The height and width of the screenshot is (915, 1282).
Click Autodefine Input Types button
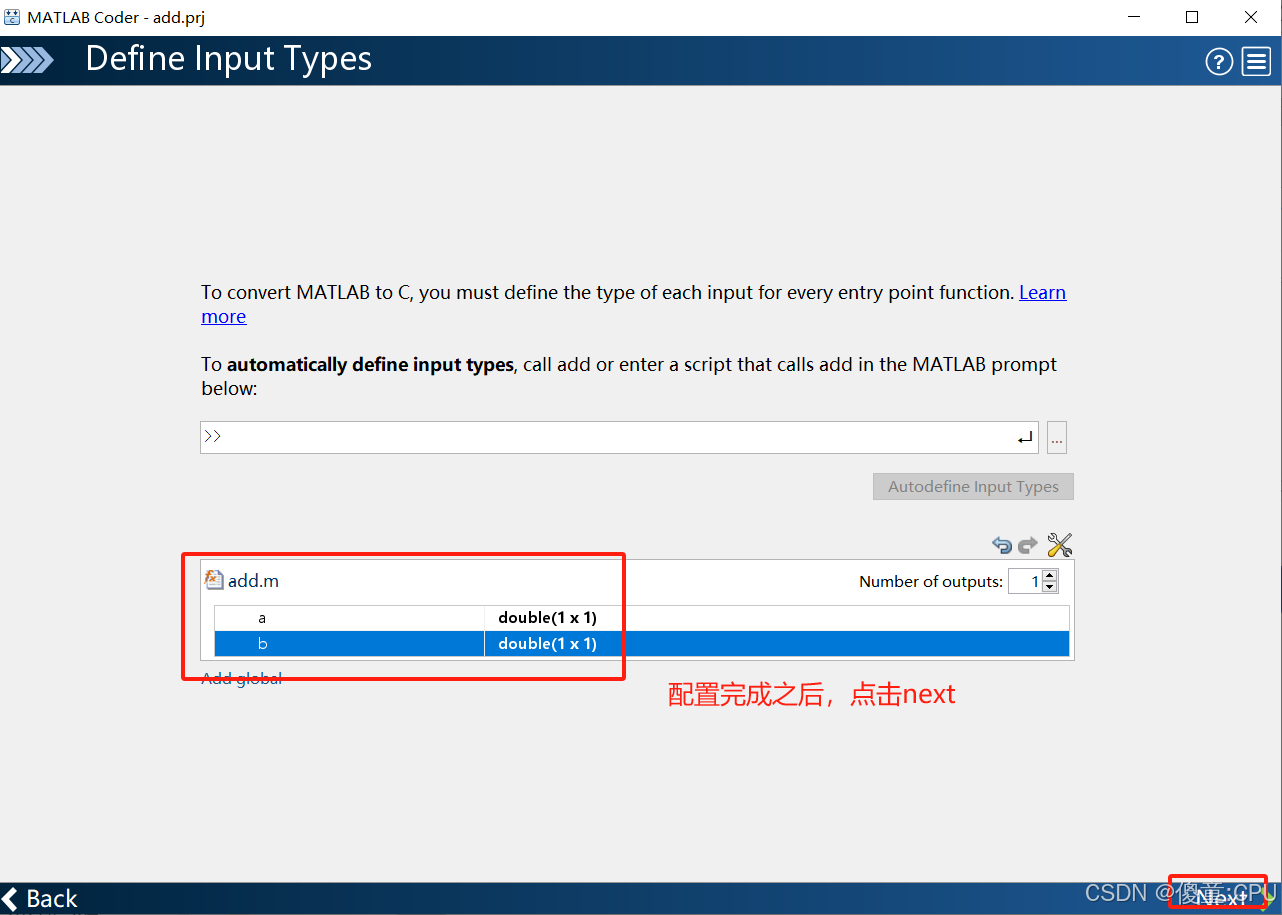[973, 487]
